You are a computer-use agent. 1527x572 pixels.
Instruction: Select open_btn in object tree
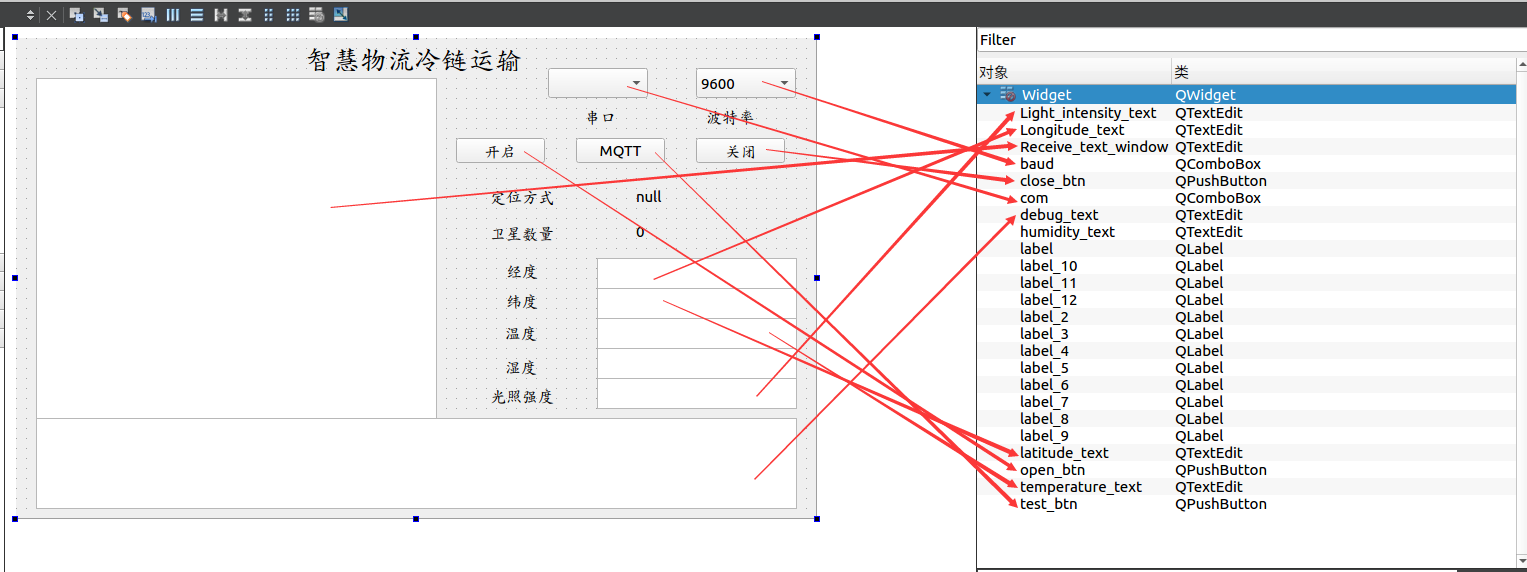coord(1052,469)
